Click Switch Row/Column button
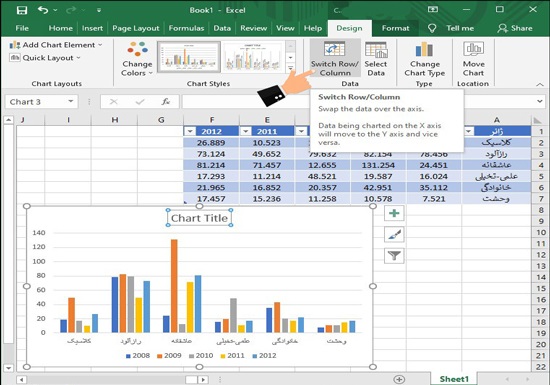The height and width of the screenshot is (385, 550). (335, 59)
